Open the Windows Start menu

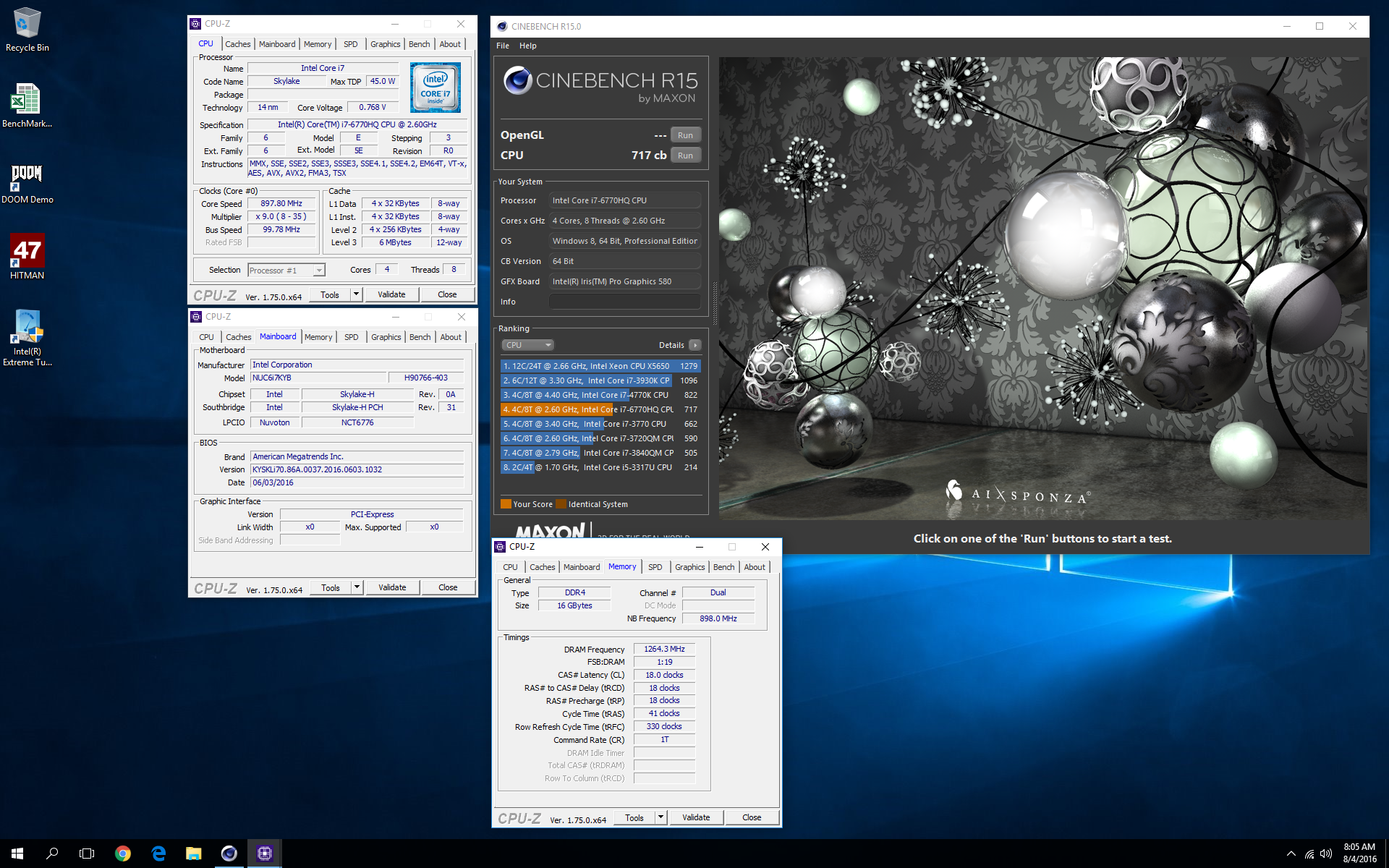[17, 854]
